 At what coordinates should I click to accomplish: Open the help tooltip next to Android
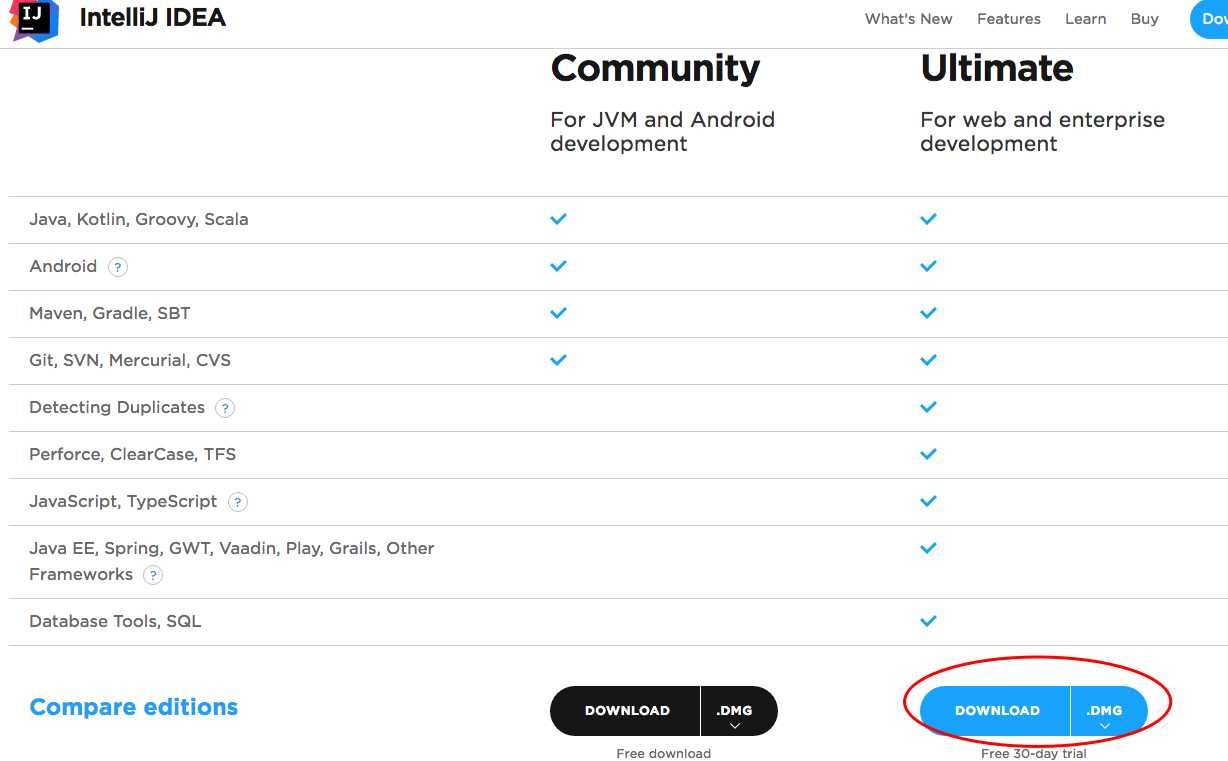(x=118, y=267)
